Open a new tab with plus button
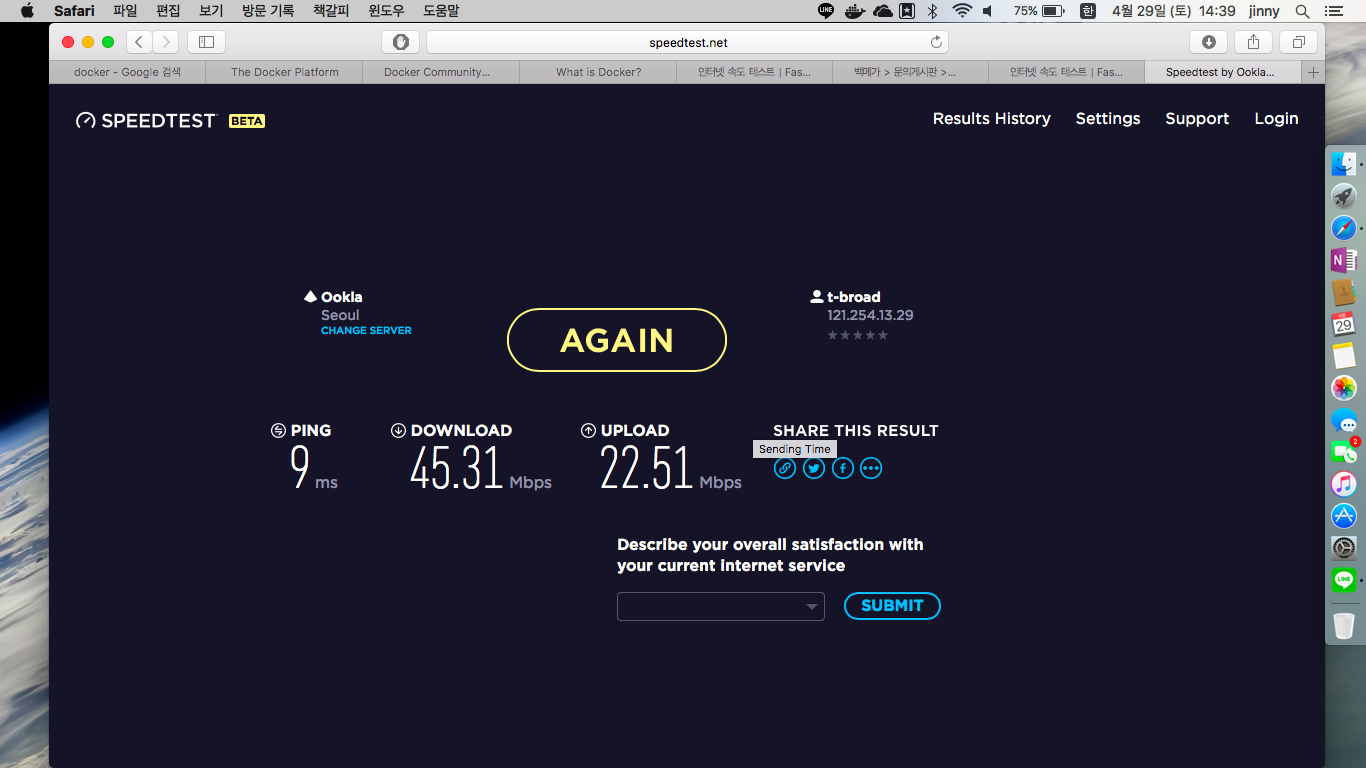Viewport: 1366px width, 768px height. (x=1313, y=72)
